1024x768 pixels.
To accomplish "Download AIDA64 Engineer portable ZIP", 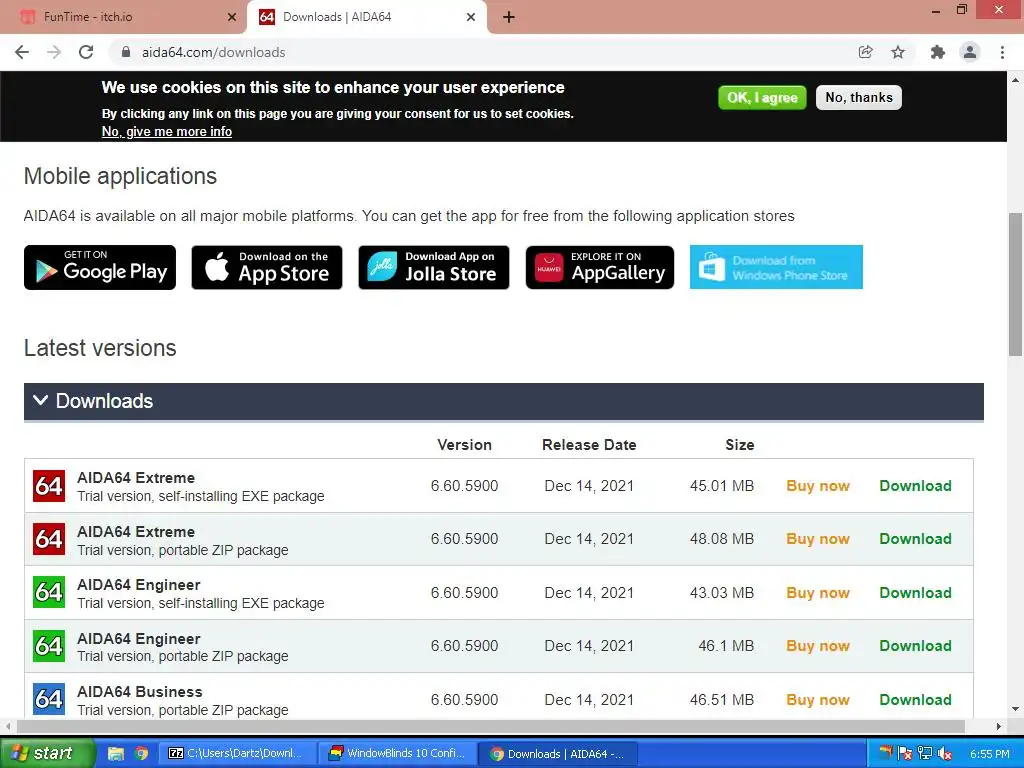I will (x=916, y=646).
